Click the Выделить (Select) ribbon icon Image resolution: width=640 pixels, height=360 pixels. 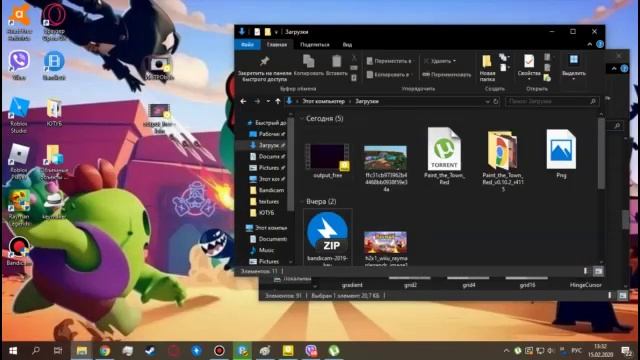click(573, 60)
